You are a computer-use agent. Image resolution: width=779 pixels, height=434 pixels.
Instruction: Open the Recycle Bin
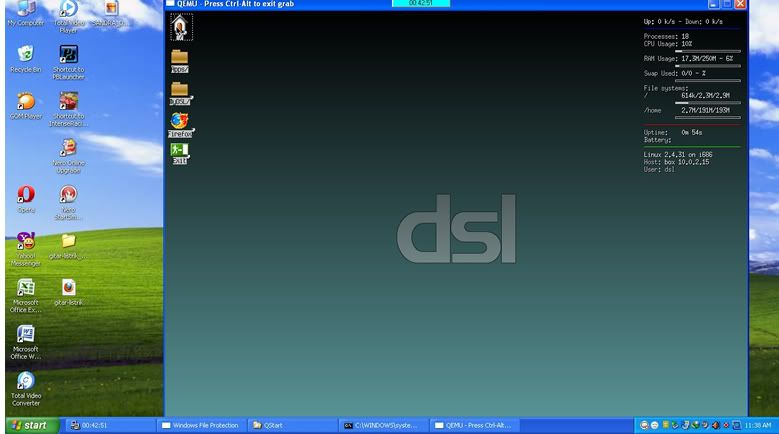26,59
